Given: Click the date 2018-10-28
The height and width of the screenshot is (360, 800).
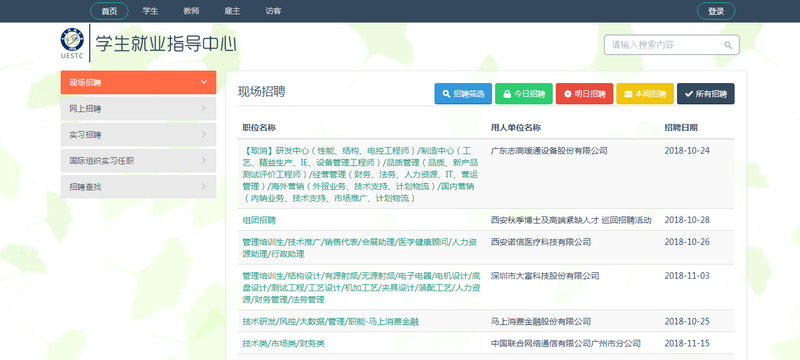Looking at the screenshot, I should click(x=687, y=220).
